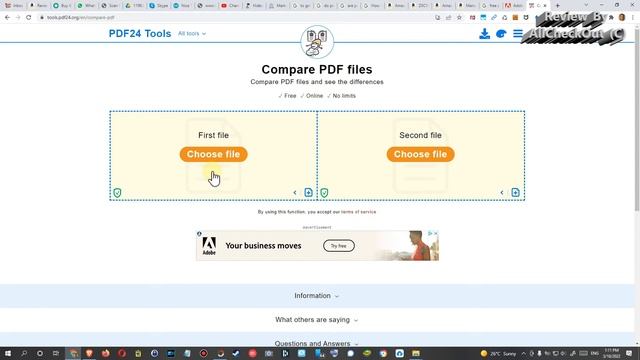The image size is (640, 360).
Task: Open Task View from taskbar
Action: (x=56, y=353)
